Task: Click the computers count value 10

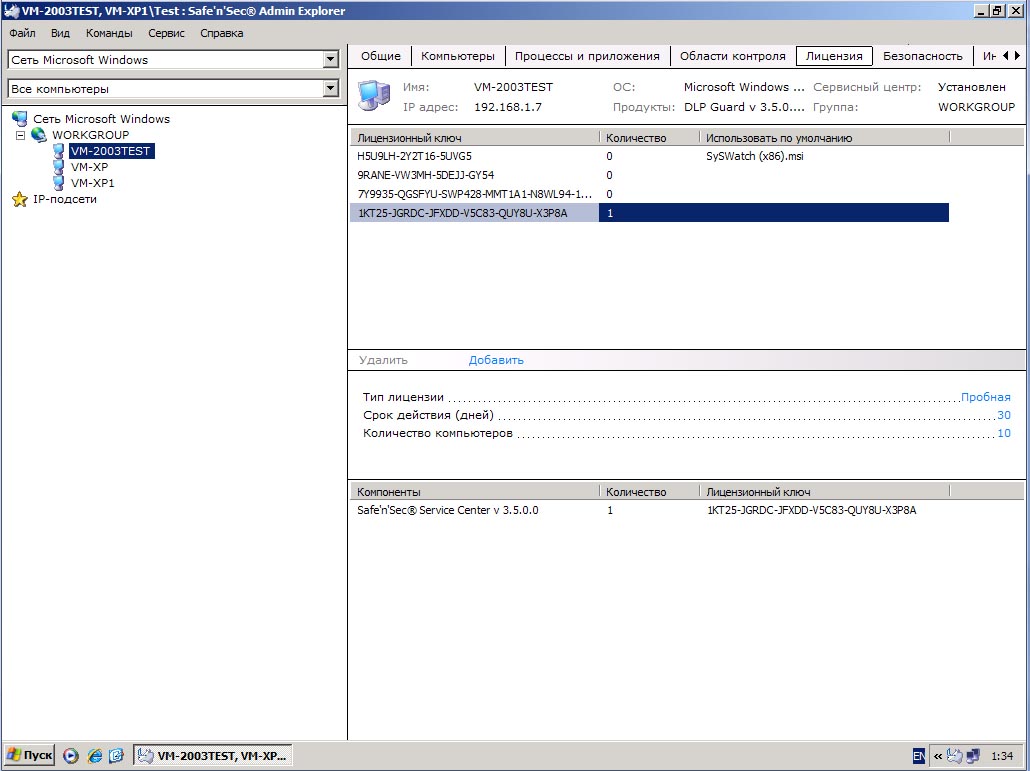Action: [x=1004, y=433]
